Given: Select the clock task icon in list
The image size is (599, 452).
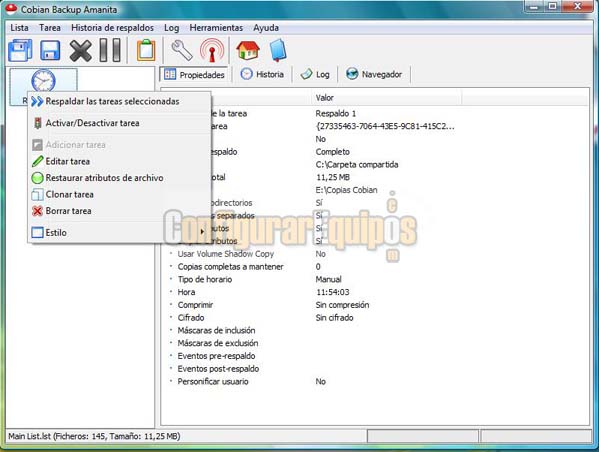Looking at the screenshot, I should point(43,81).
